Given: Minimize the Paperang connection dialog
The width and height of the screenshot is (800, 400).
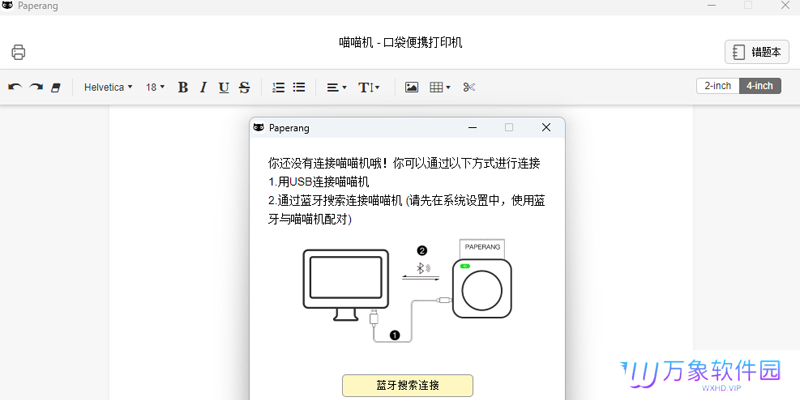Looking at the screenshot, I should [x=472, y=127].
